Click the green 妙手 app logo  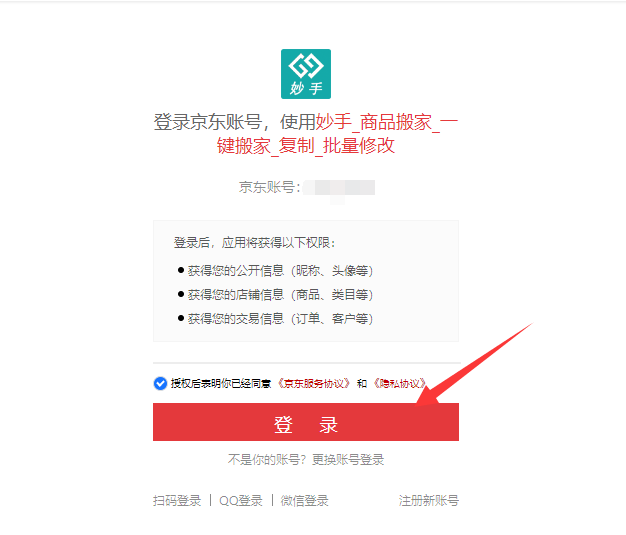[x=306, y=74]
